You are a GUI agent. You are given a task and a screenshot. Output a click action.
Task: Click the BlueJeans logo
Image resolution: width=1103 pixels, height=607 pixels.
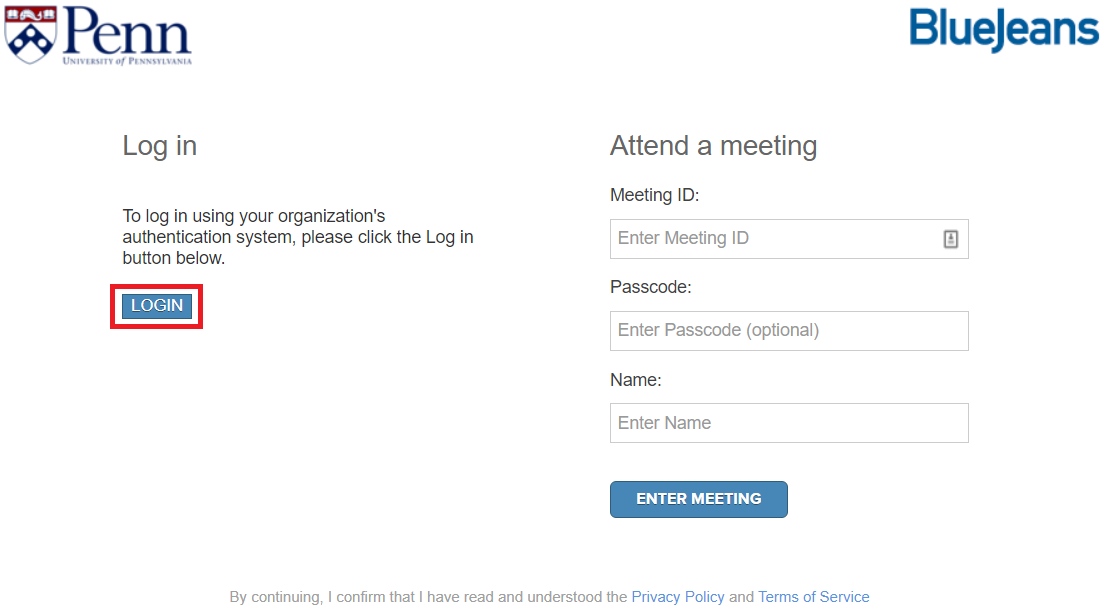1003,28
